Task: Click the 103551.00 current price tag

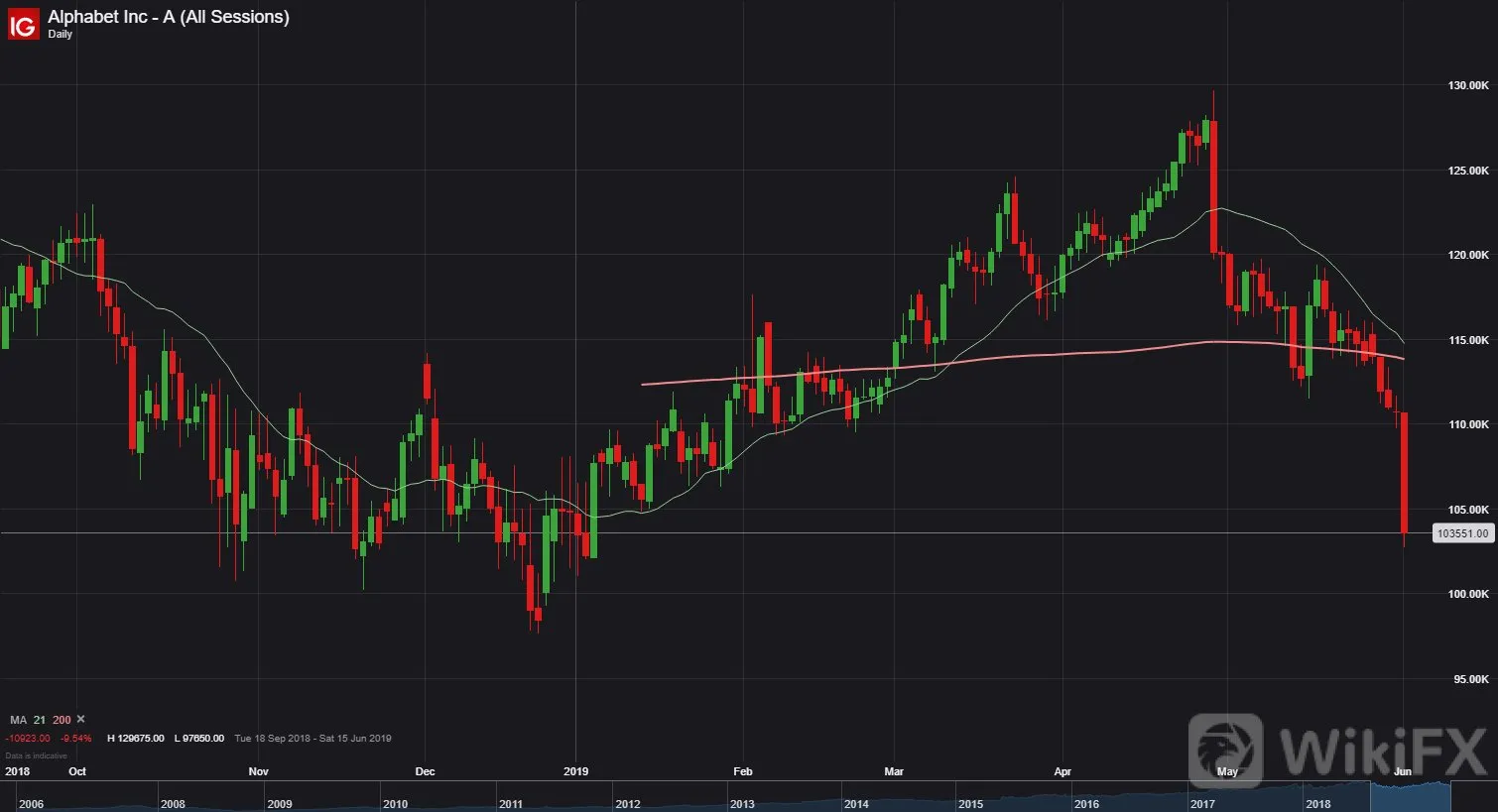Action: (1463, 533)
